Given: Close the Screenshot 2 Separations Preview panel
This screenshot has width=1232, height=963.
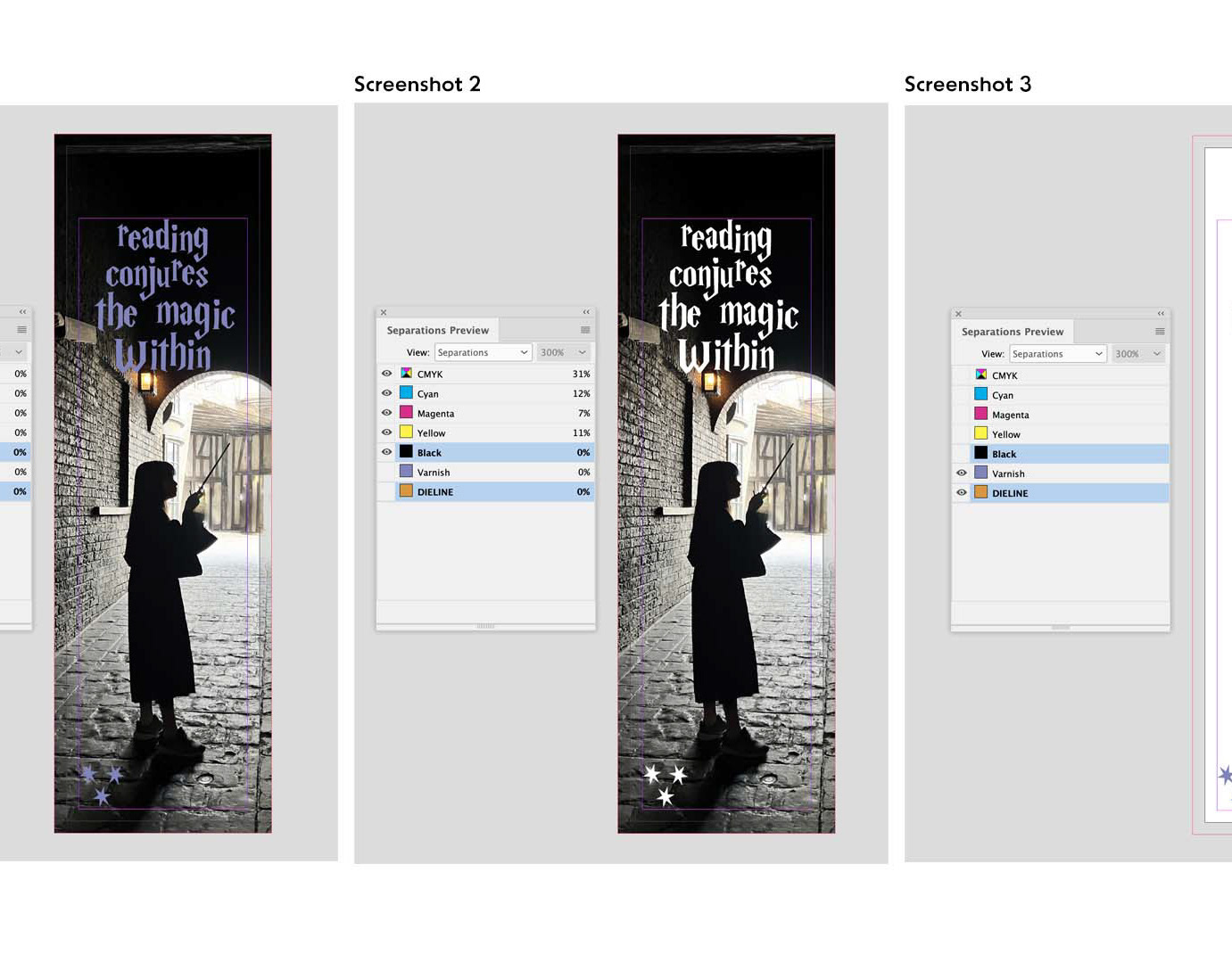Looking at the screenshot, I should (x=384, y=312).
